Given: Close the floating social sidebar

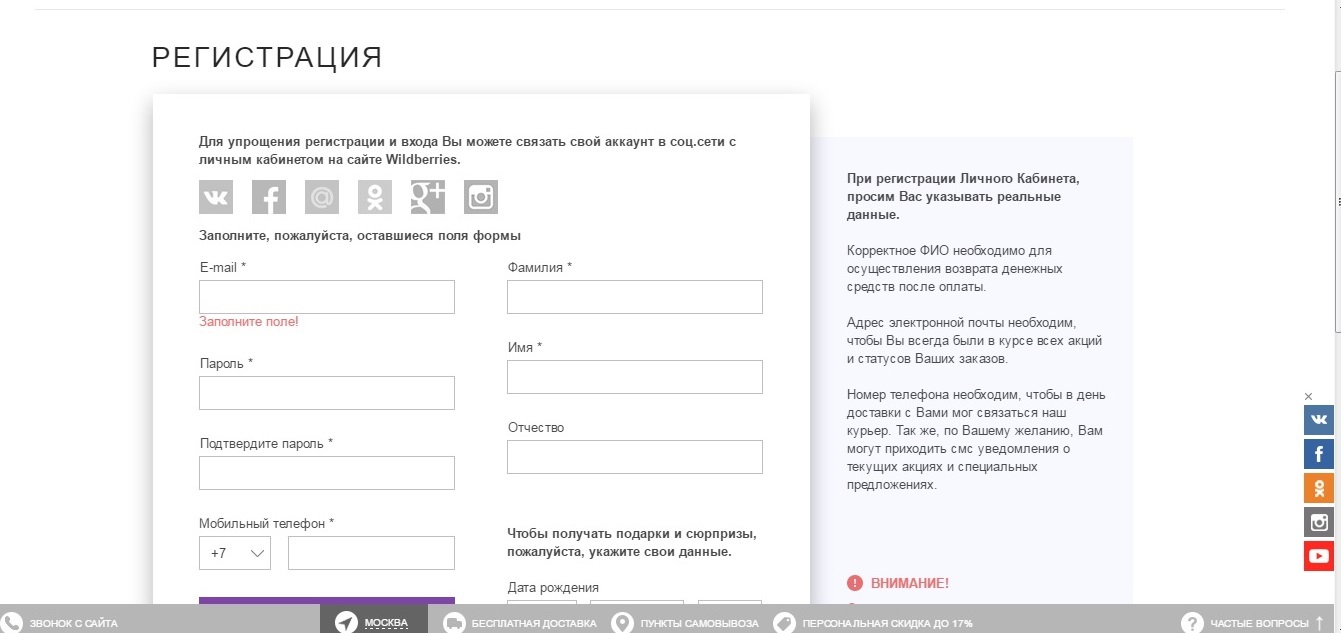Looking at the screenshot, I should (x=1309, y=397).
